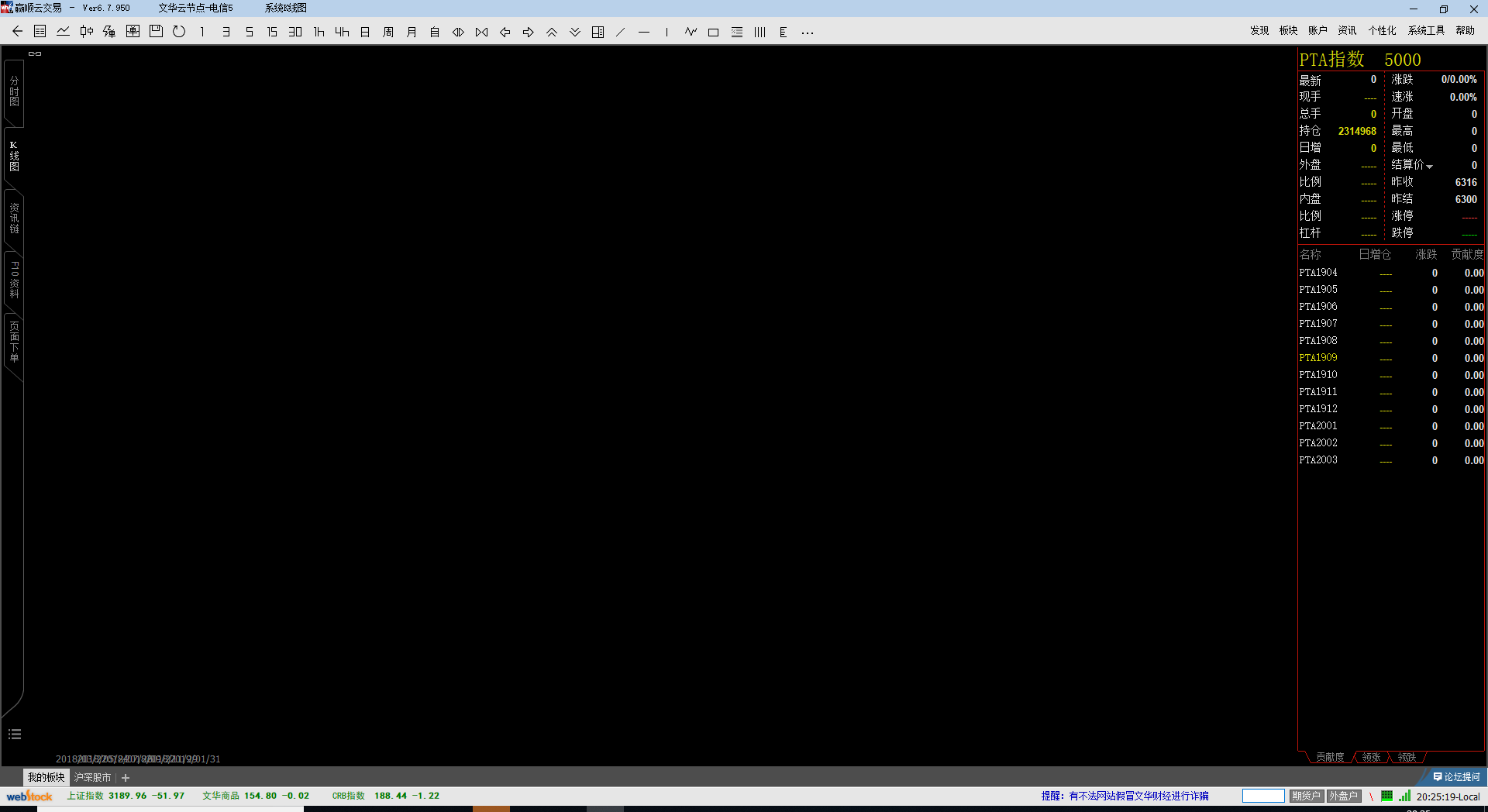The width and height of the screenshot is (1488, 812).
Task: Select the daily (日) period button
Action: (365, 32)
